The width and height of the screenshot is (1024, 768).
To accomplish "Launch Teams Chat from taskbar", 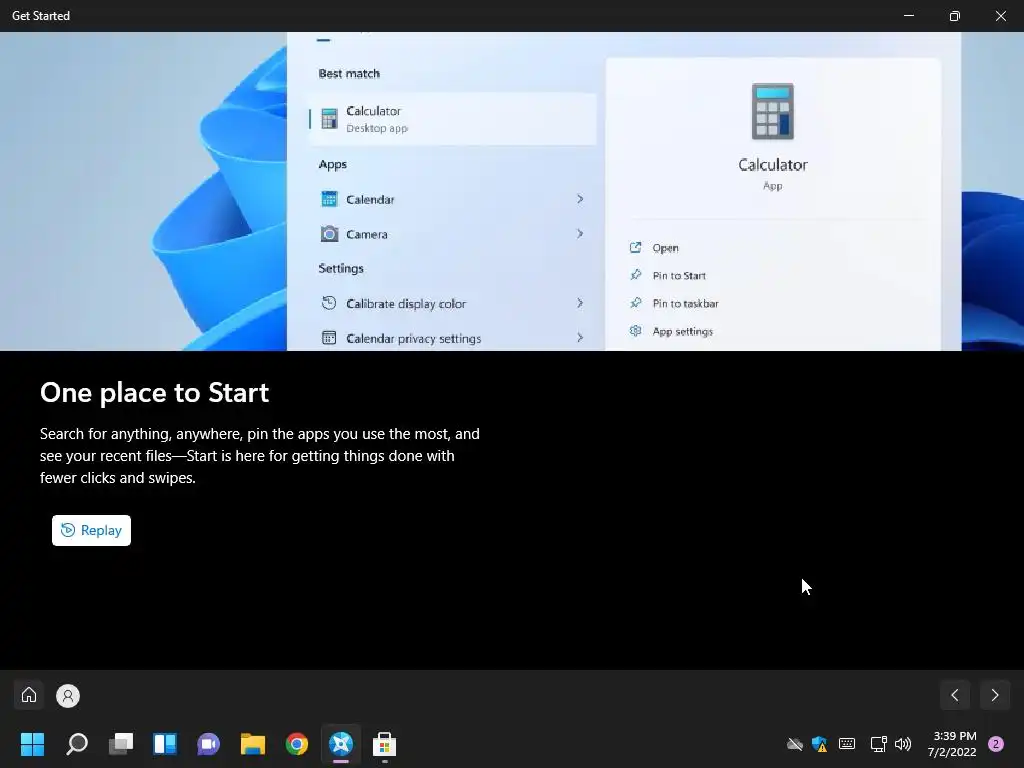I will click(x=208, y=744).
